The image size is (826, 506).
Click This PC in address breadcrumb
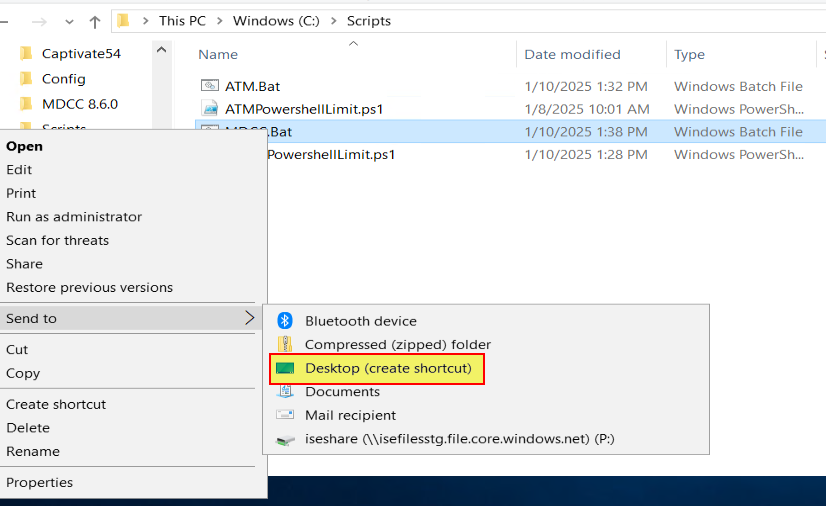tap(182, 21)
